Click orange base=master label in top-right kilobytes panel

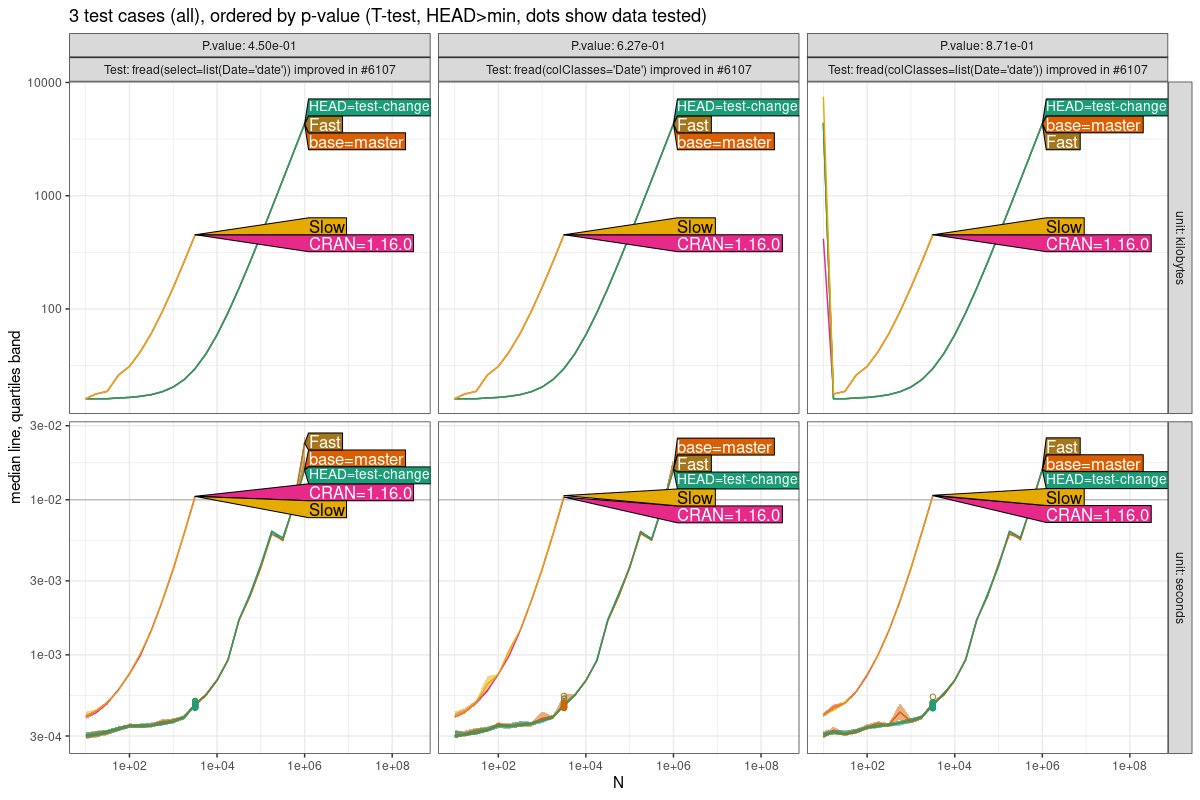click(1093, 125)
